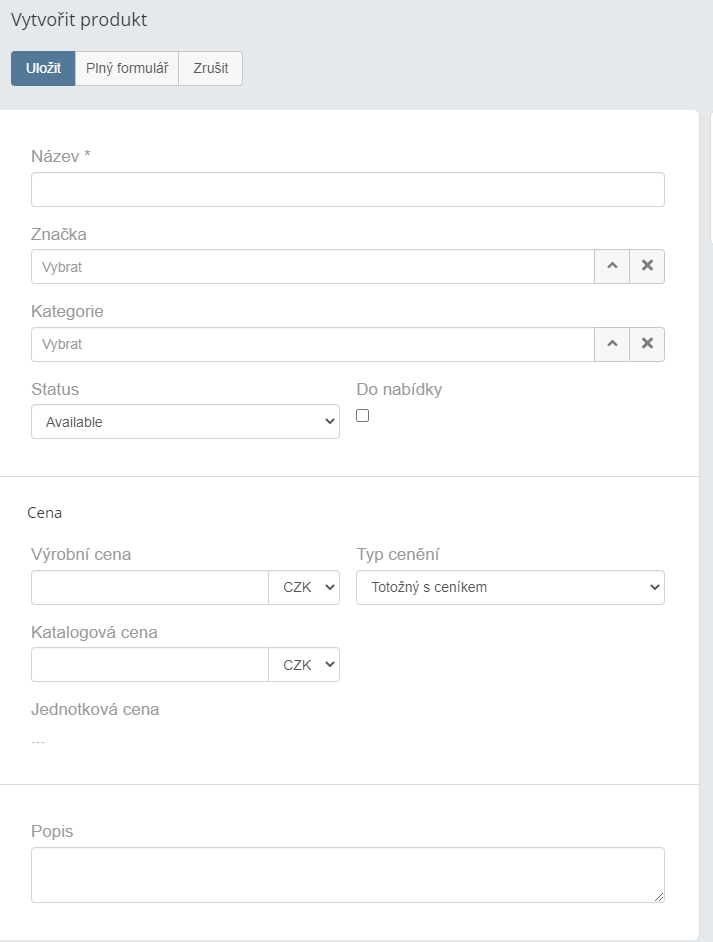This screenshot has height=942, width=713.
Task: Save the product with Uložit
Action: click(43, 68)
